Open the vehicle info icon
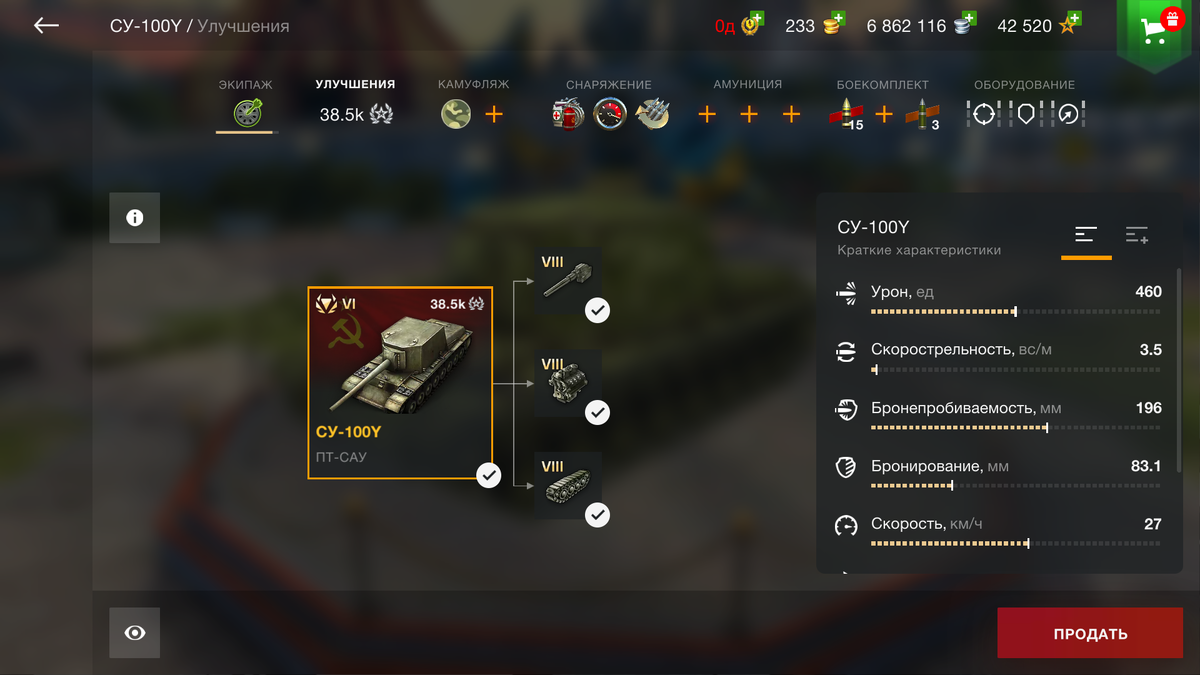This screenshot has width=1200, height=675. (x=135, y=218)
